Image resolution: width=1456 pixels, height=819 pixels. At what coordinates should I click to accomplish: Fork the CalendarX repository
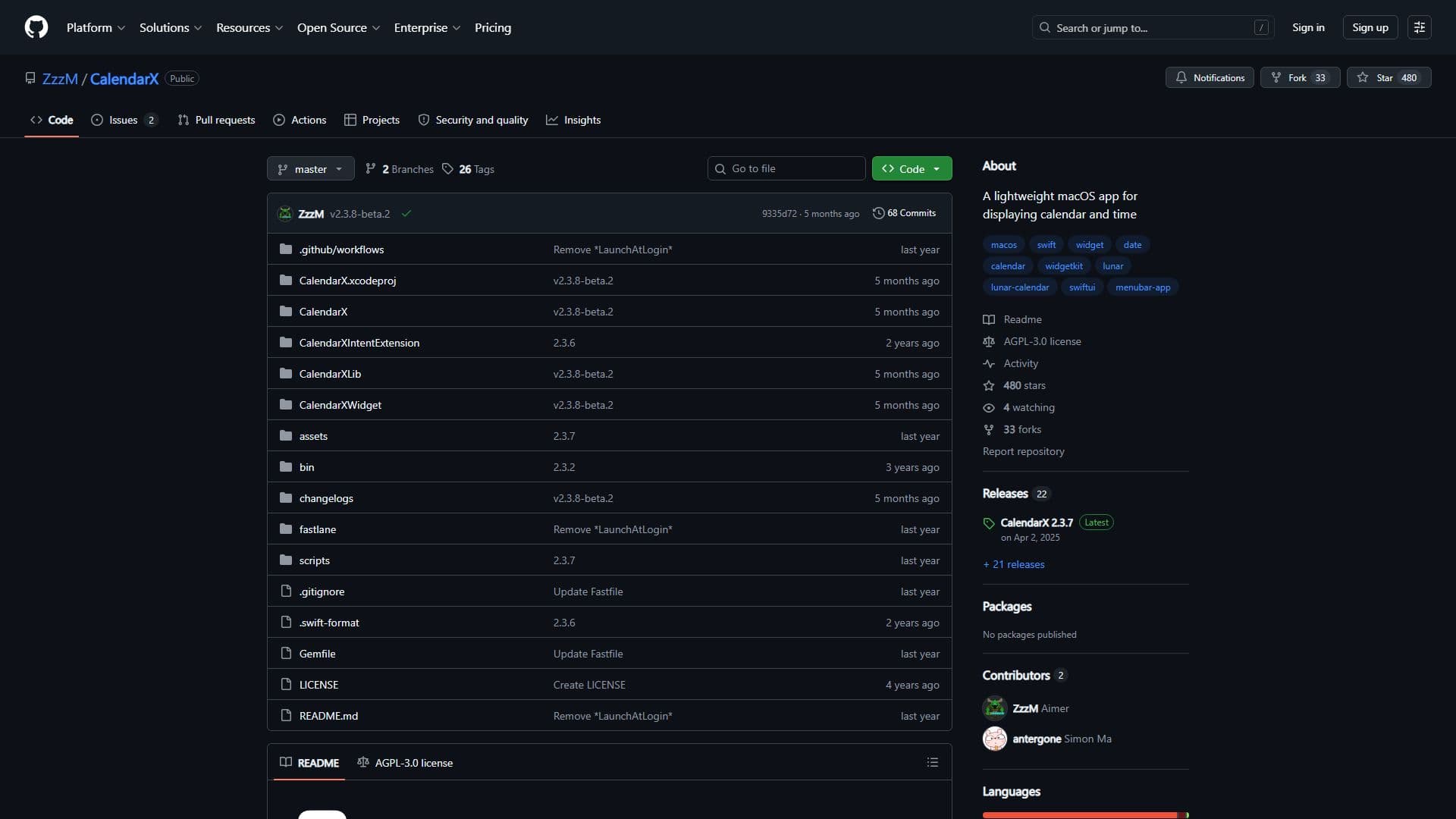(x=1300, y=77)
